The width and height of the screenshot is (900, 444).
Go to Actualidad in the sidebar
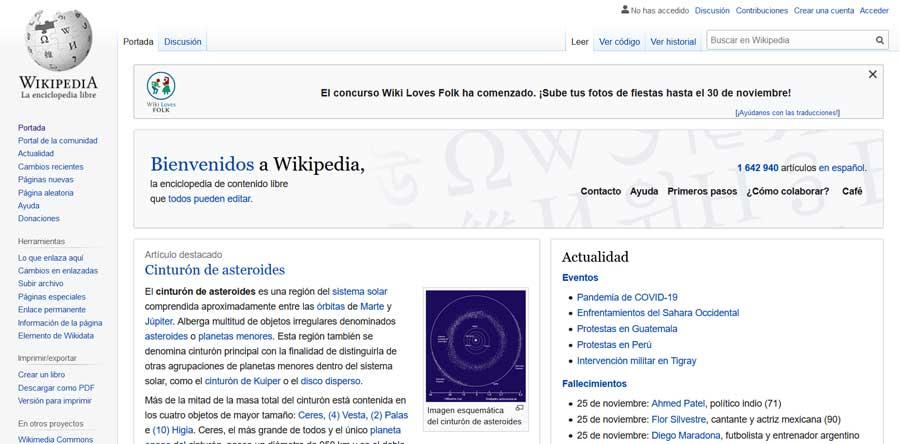pyautogui.click(x=36, y=153)
